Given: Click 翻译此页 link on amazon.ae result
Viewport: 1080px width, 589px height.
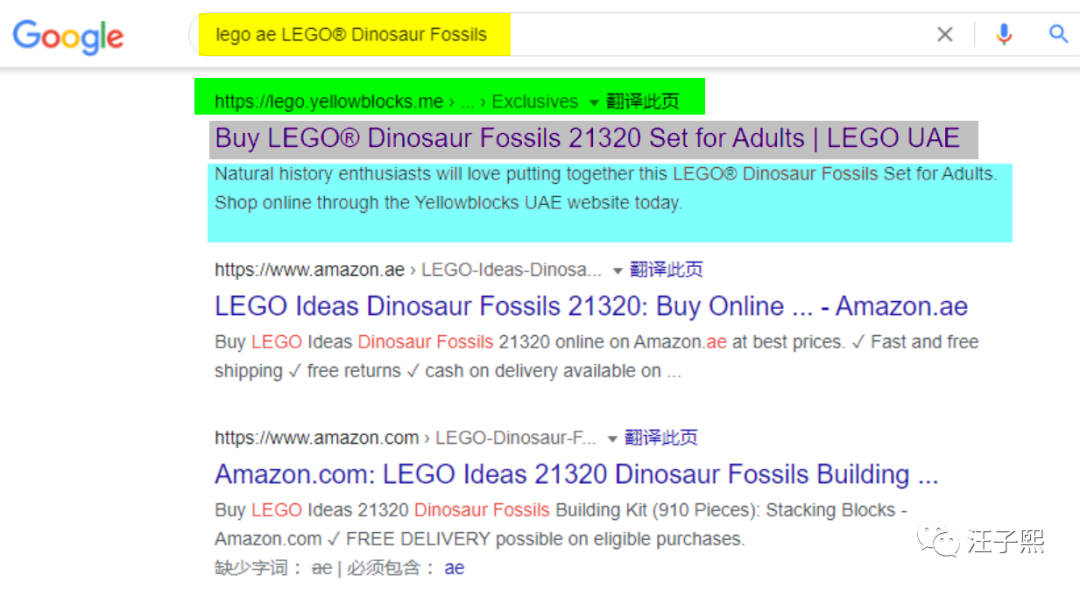Looking at the screenshot, I should tap(666, 269).
